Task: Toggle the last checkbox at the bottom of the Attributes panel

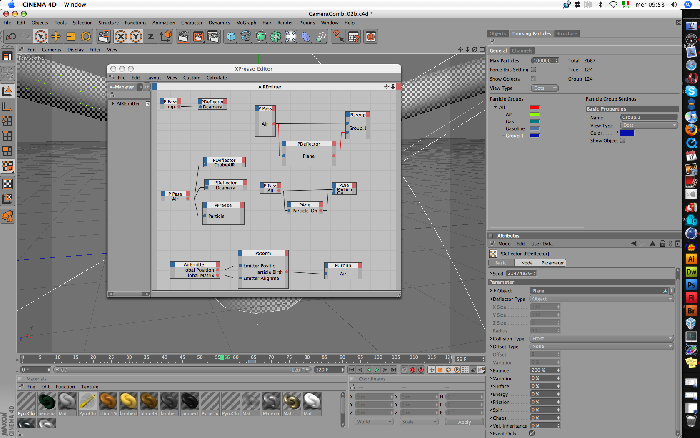Action: click(532, 433)
